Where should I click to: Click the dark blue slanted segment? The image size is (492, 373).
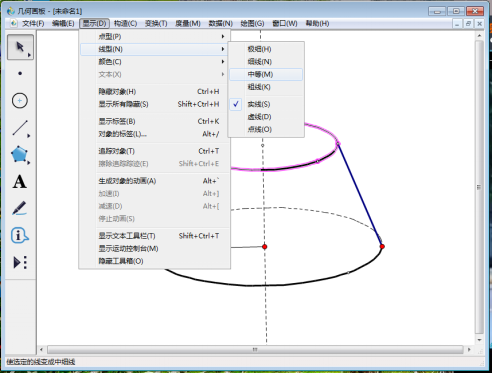(359, 194)
